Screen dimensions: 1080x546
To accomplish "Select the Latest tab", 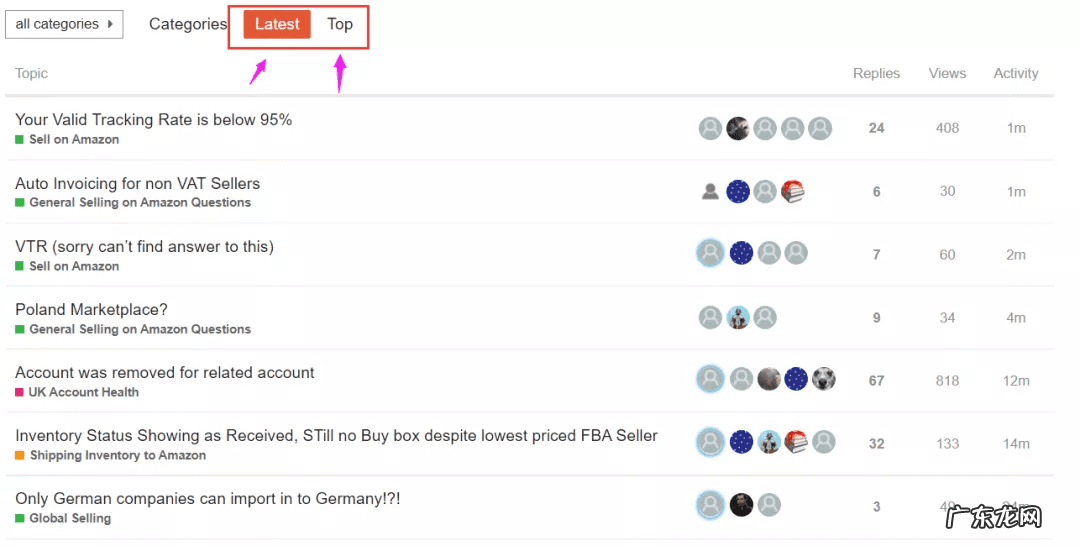I will (277, 24).
